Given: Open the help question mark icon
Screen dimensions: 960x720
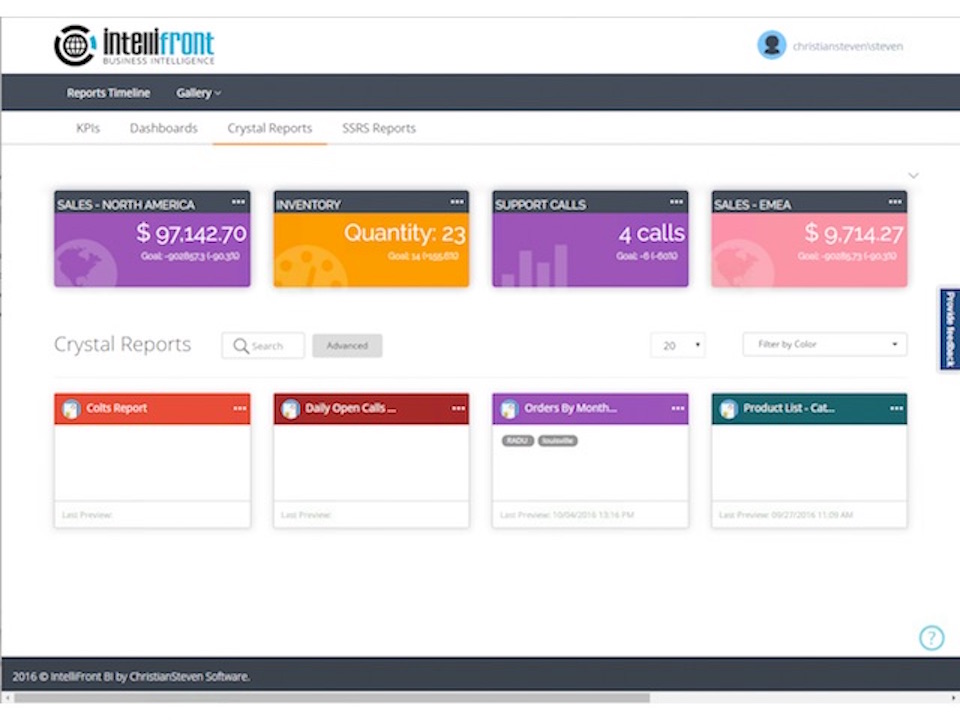Looking at the screenshot, I should pyautogui.click(x=931, y=638).
